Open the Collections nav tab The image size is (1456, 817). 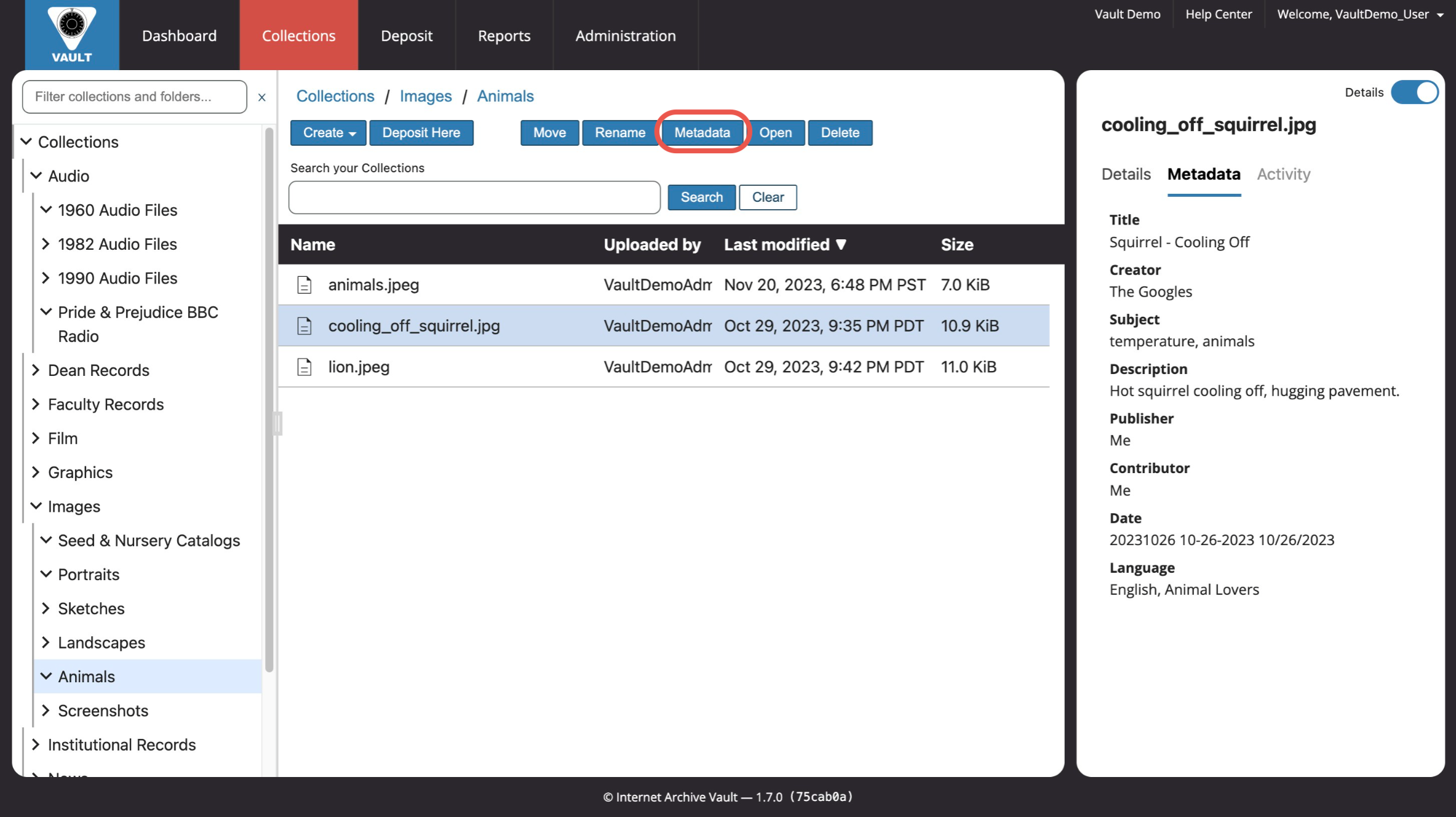299,35
